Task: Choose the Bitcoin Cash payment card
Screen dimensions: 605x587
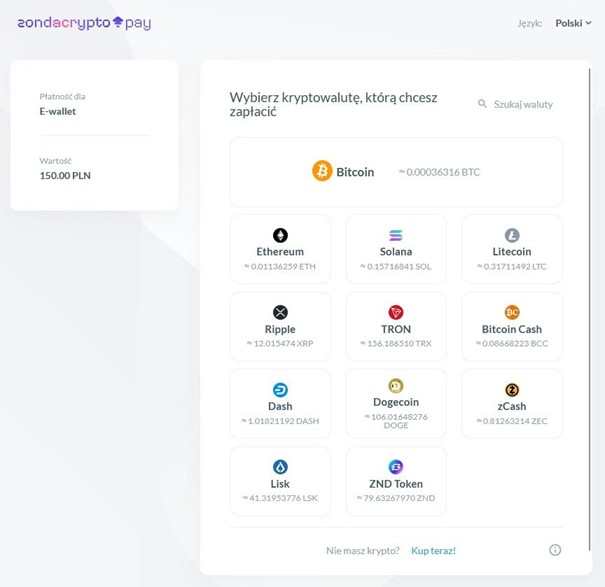Action: [512, 326]
